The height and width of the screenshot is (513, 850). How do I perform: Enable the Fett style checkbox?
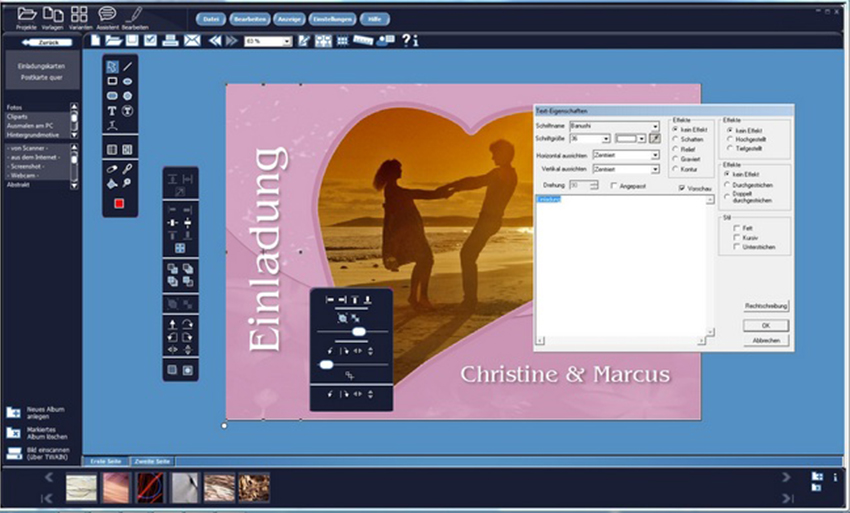coord(736,228)
